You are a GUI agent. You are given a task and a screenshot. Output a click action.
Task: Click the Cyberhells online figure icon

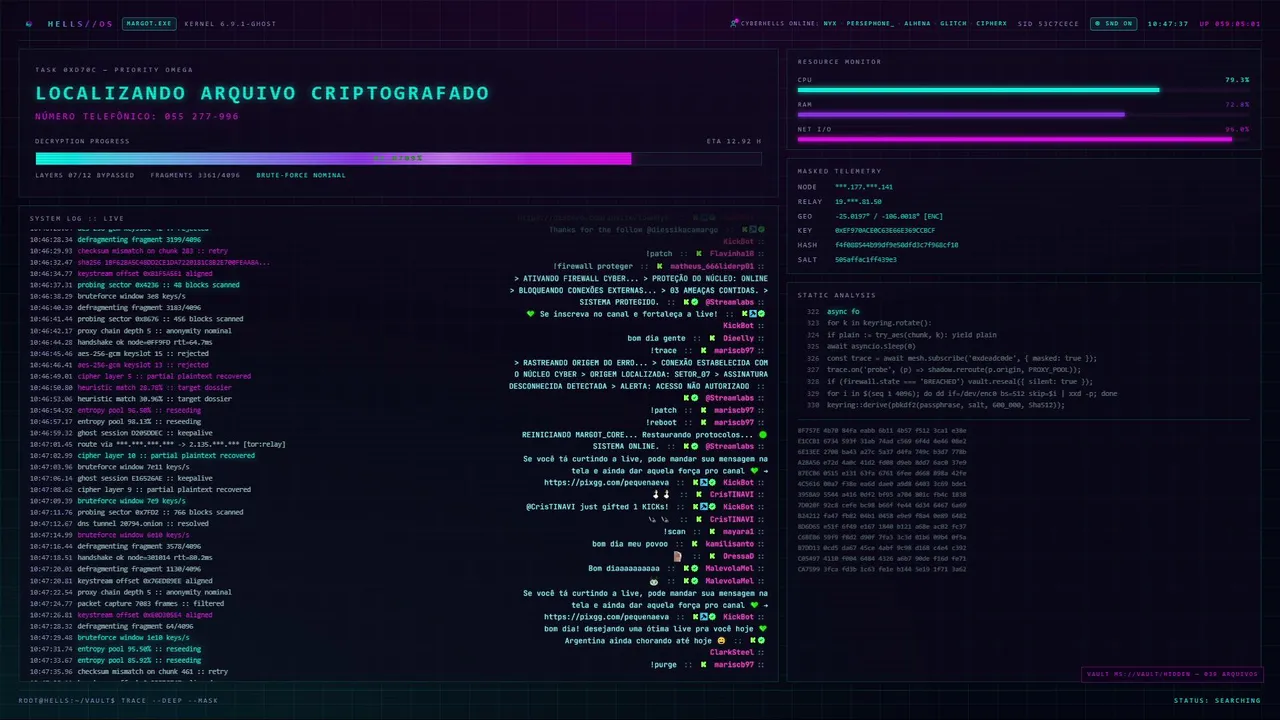733,23
